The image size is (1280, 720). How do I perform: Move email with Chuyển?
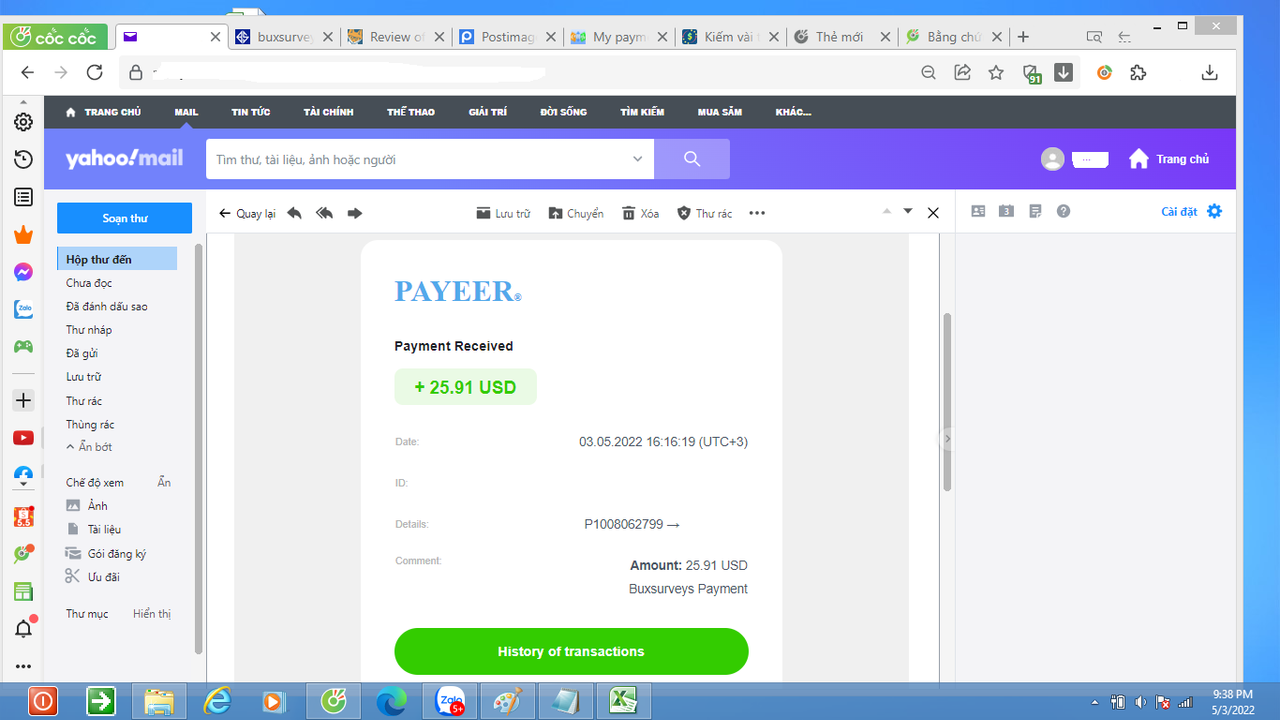[576, 213]
